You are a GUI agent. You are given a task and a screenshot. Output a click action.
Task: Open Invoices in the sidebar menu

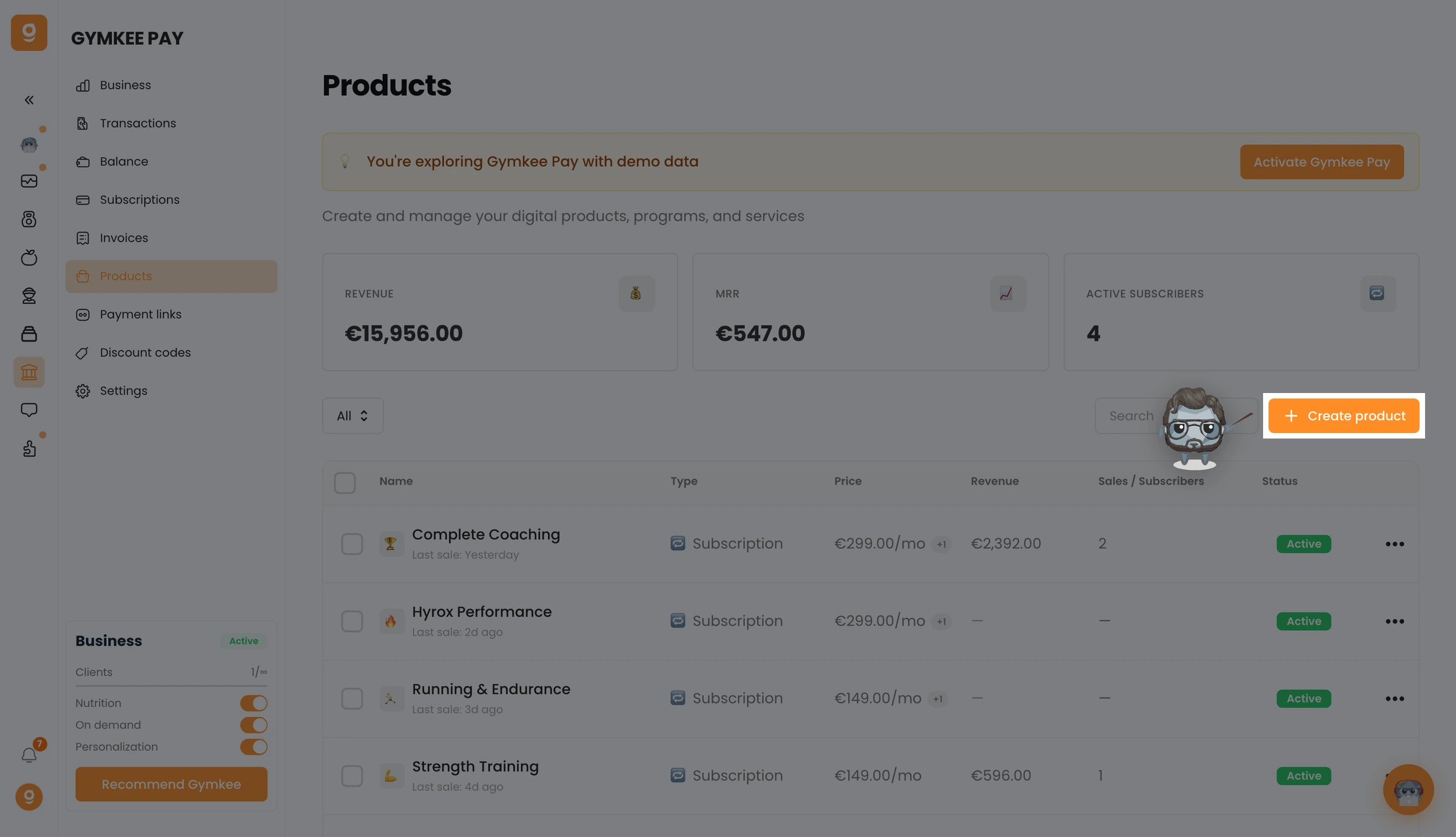pyautogui.click(x=171, y=238)
